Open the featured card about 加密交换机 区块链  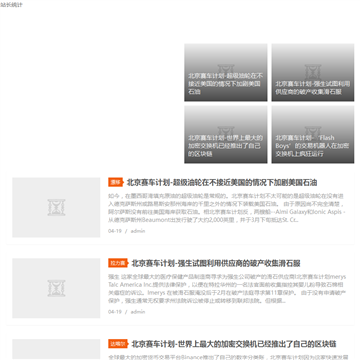tap(226, 135)
